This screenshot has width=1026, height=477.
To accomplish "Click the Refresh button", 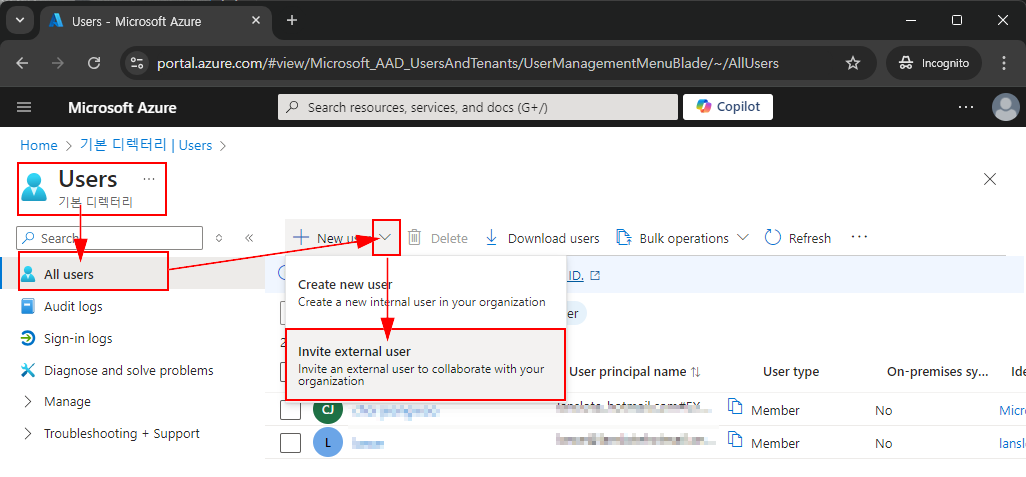I will click(798, 238).
